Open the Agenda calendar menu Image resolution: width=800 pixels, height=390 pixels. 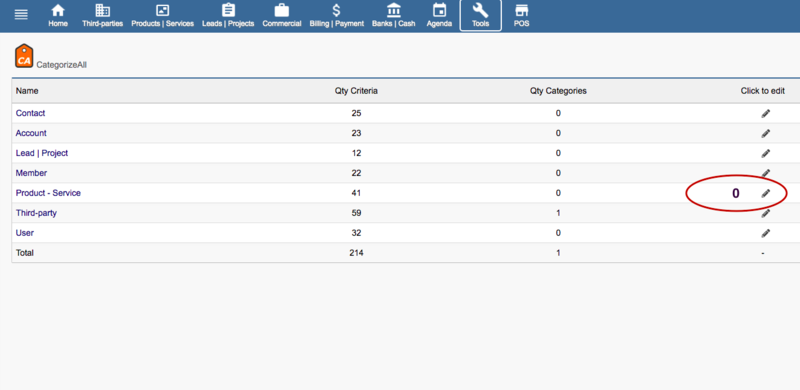point(439,15)
